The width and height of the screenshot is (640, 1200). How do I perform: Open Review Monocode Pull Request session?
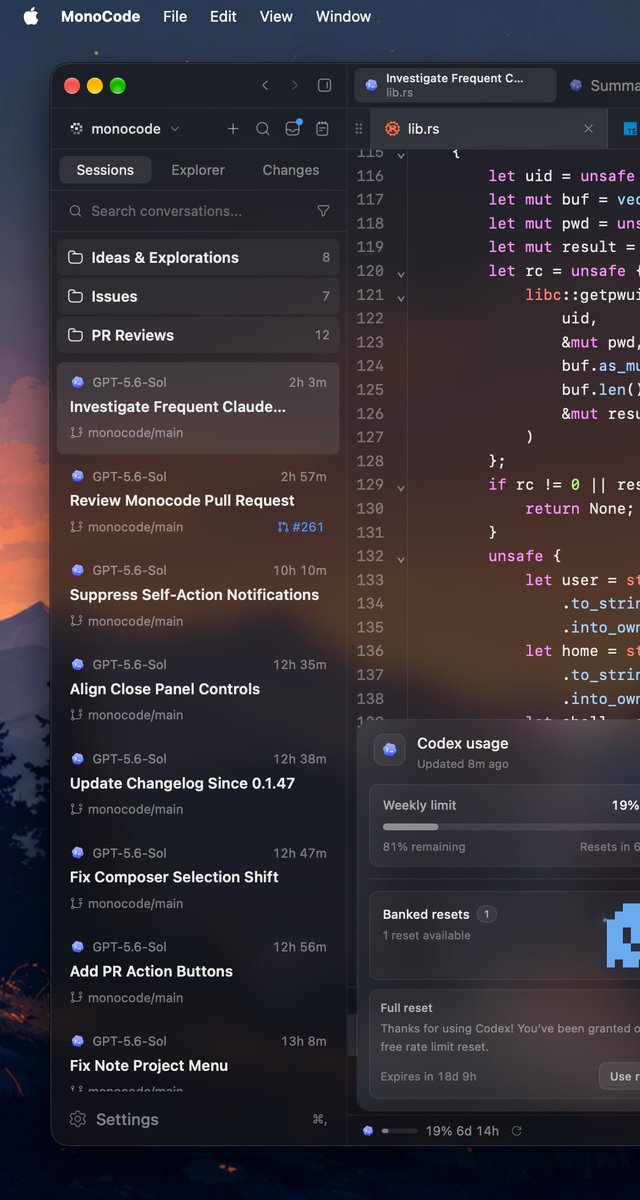(198, 501)
